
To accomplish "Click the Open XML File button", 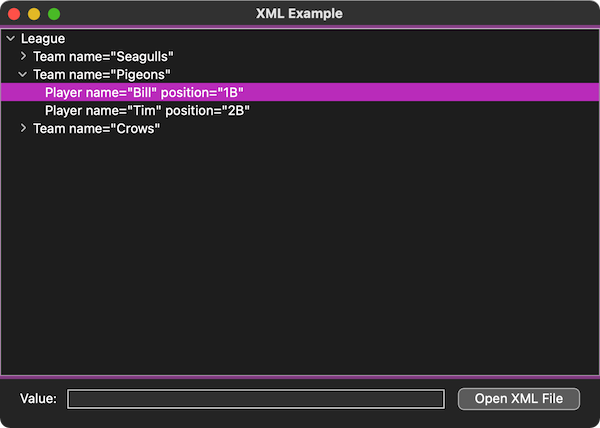I will click(x=518, y=399).
